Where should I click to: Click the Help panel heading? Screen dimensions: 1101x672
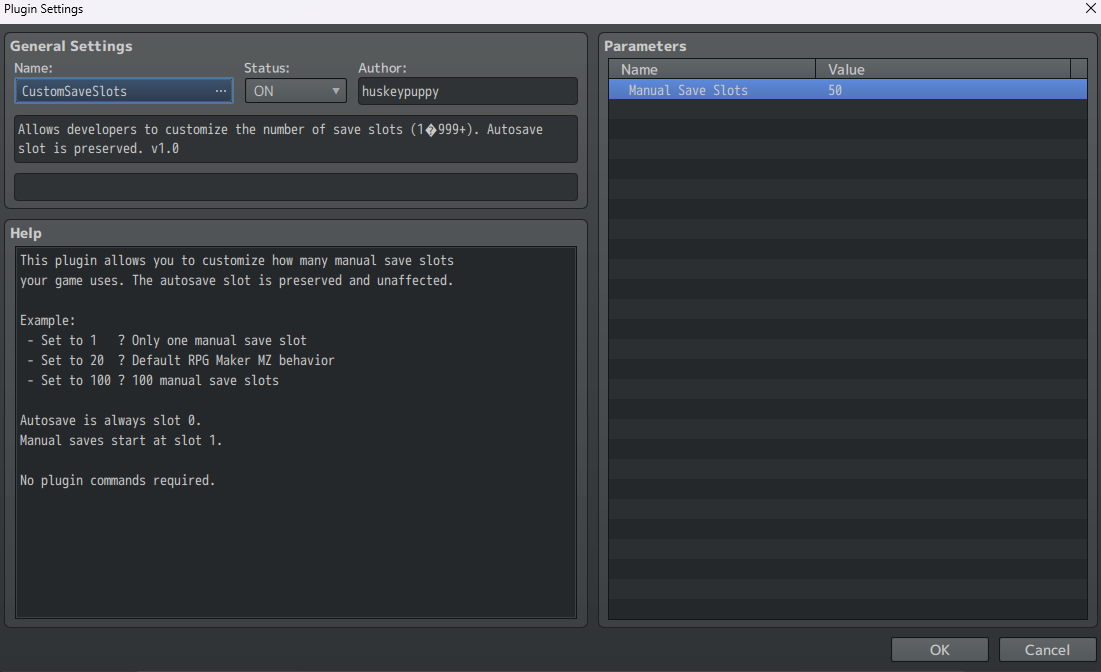(x=26, y=233)
